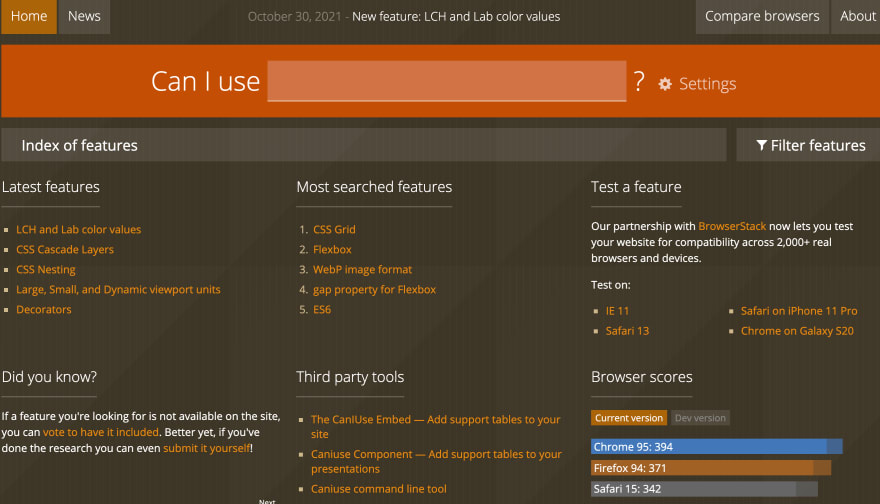Image resolution: width=880 pixels, height=504 pixels.
Task: Open the Filter features panel
Action: point(810,145)
